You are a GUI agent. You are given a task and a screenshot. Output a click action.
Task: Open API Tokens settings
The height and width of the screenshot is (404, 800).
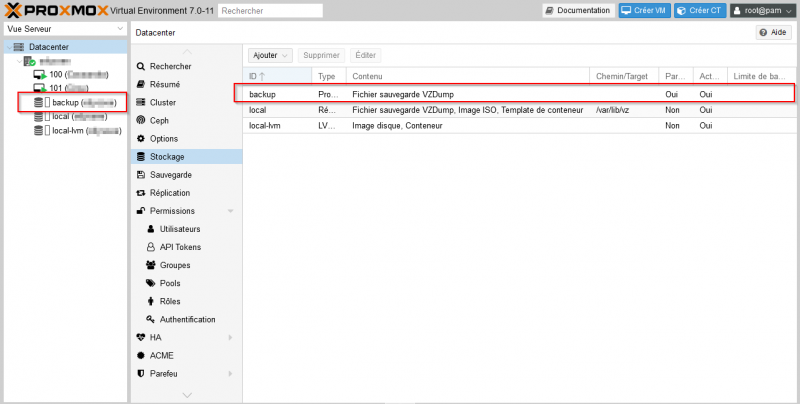click(x=181, y=247)
